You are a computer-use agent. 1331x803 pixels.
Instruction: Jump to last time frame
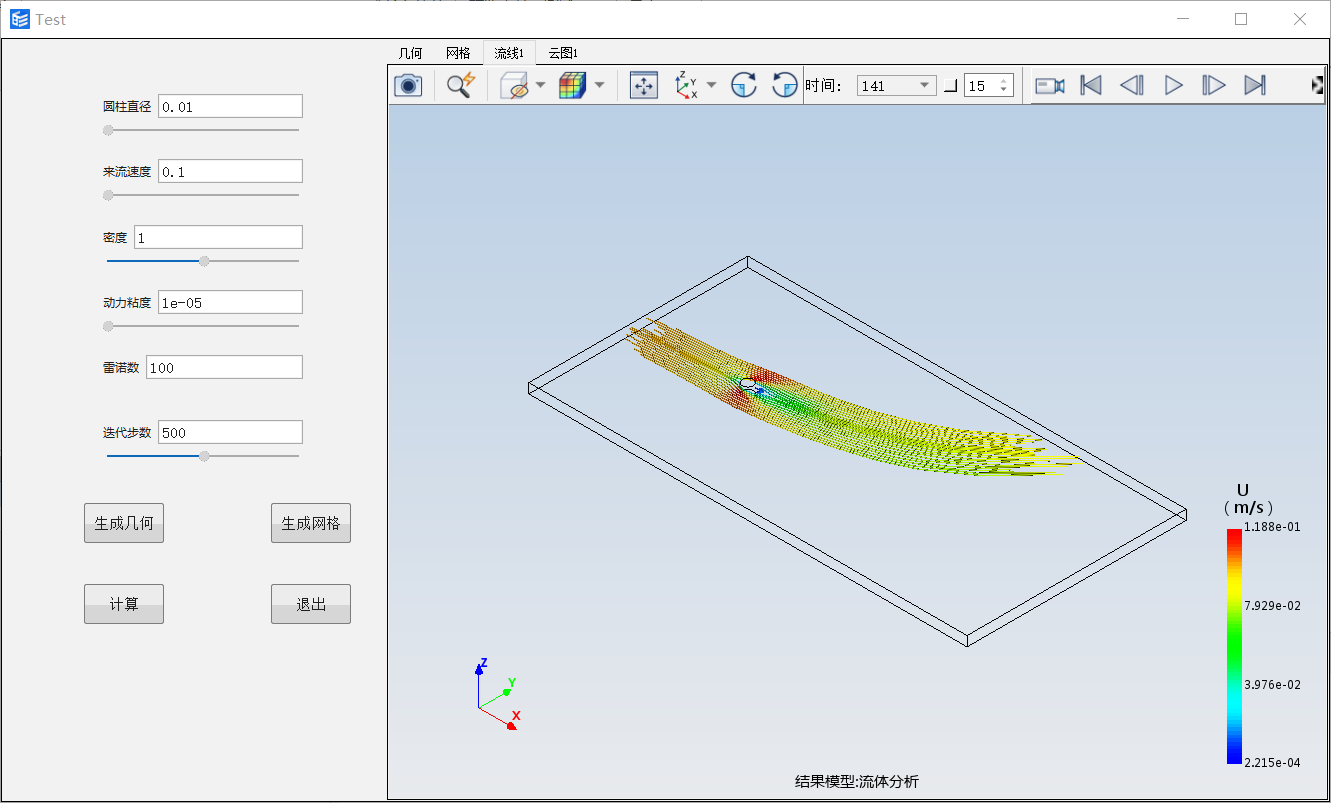pyautogui.click(x=1255, y=86)
